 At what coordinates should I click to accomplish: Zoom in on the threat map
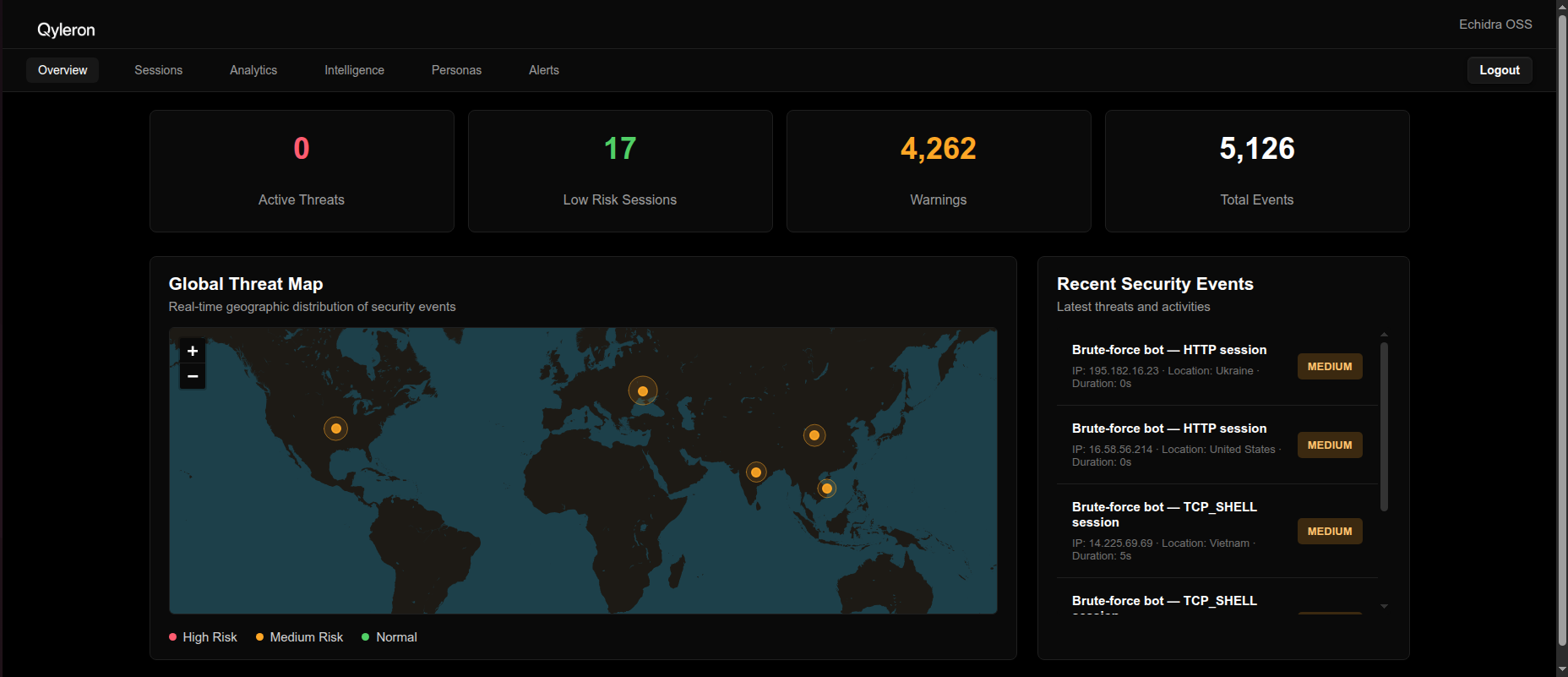click(193, 351)
